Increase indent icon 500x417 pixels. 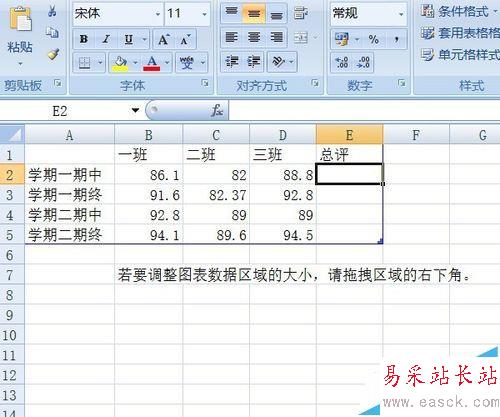pyautogui.click(x=254, y=62)
